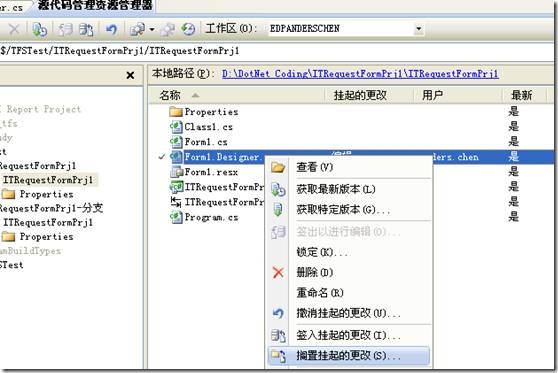558x373 pixels.
Task: Select the highlighted ITRequestFormPrj1 tree node
Action: click(48, 180)
